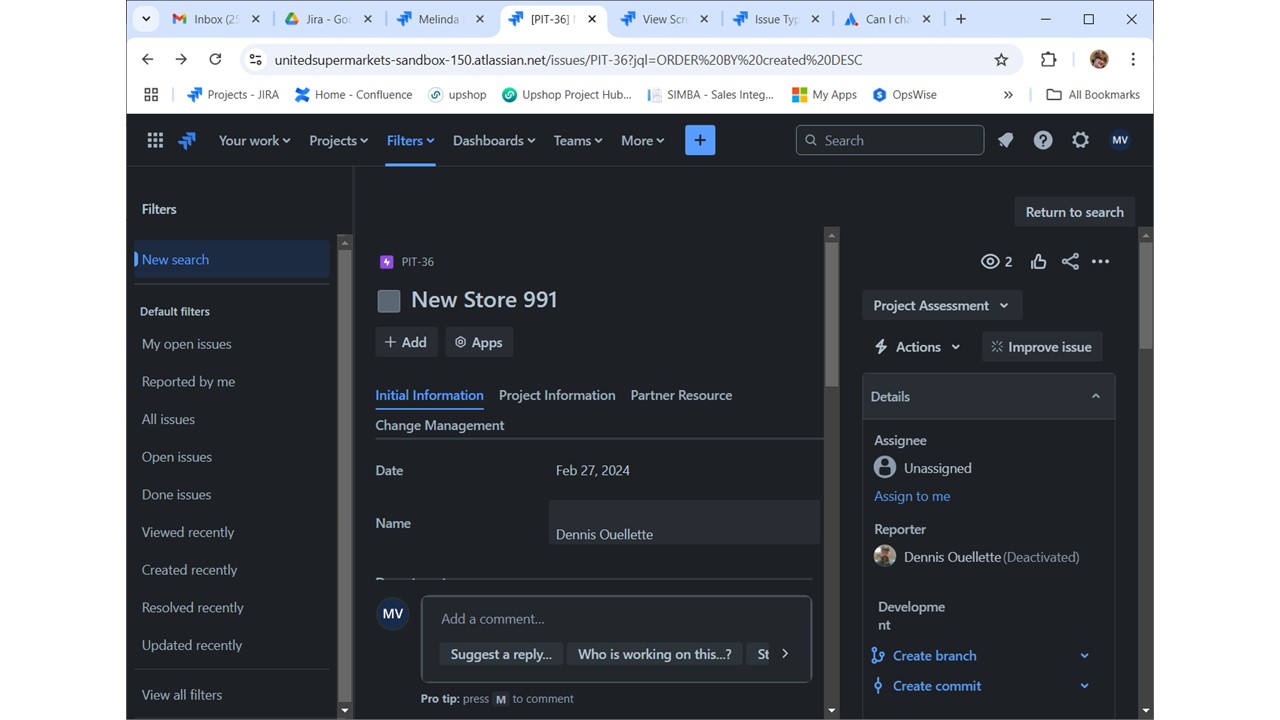Open Jira settings with the gear icon
Viewport: 1280px width, 720px height.
click(1080, 140)
